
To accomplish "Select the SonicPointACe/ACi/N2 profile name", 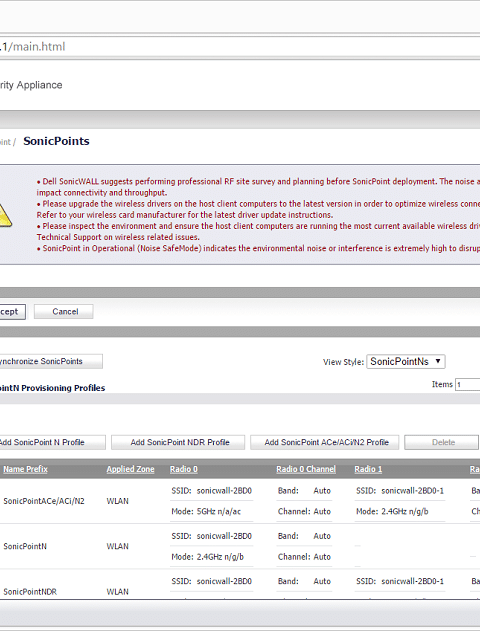I will click(44, 501).
